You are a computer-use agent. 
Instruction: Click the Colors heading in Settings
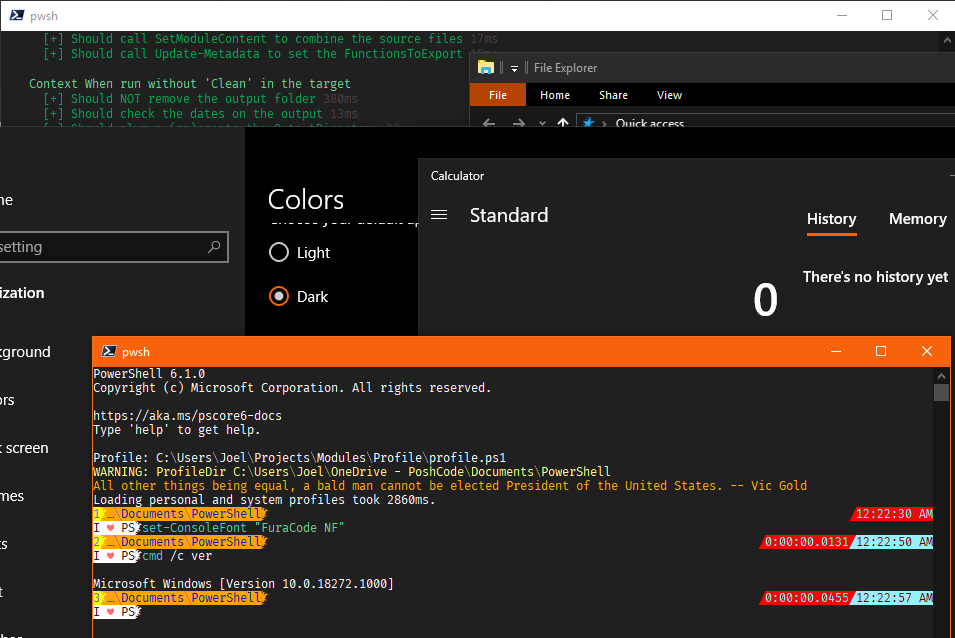point(306,200)
